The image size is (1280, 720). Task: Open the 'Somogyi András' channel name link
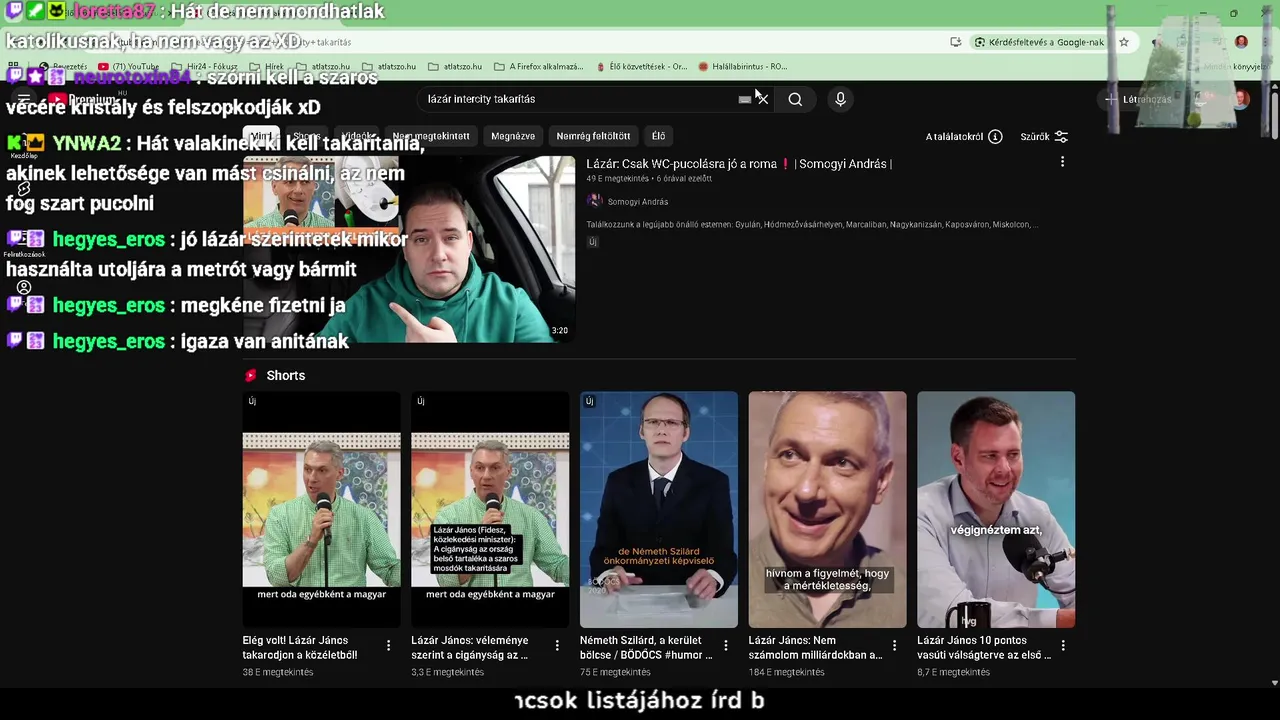click(x=638, y=202)
